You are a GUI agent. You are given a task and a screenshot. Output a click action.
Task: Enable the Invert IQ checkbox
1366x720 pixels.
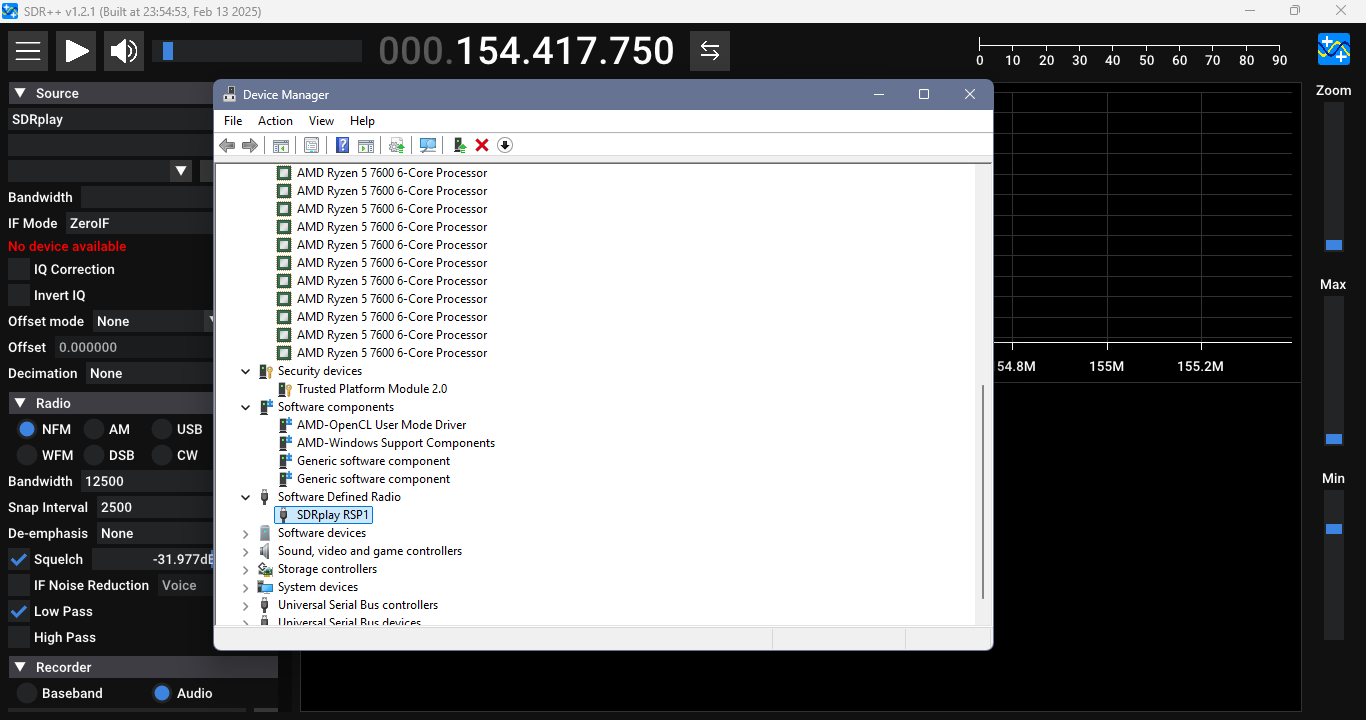19,295
